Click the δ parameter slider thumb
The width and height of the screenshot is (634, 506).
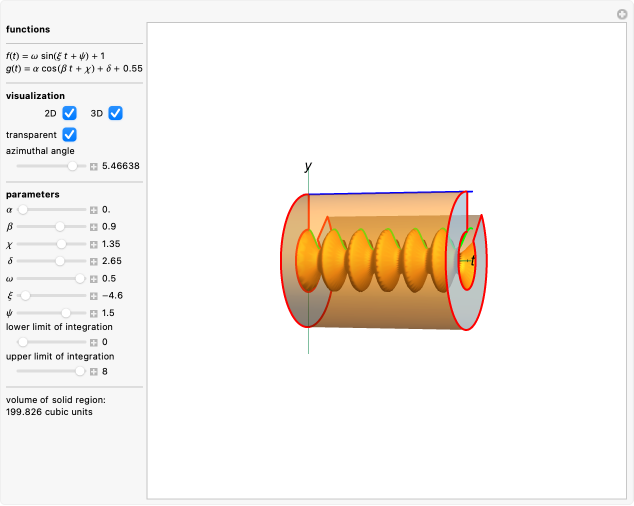(x=60, y=261)
